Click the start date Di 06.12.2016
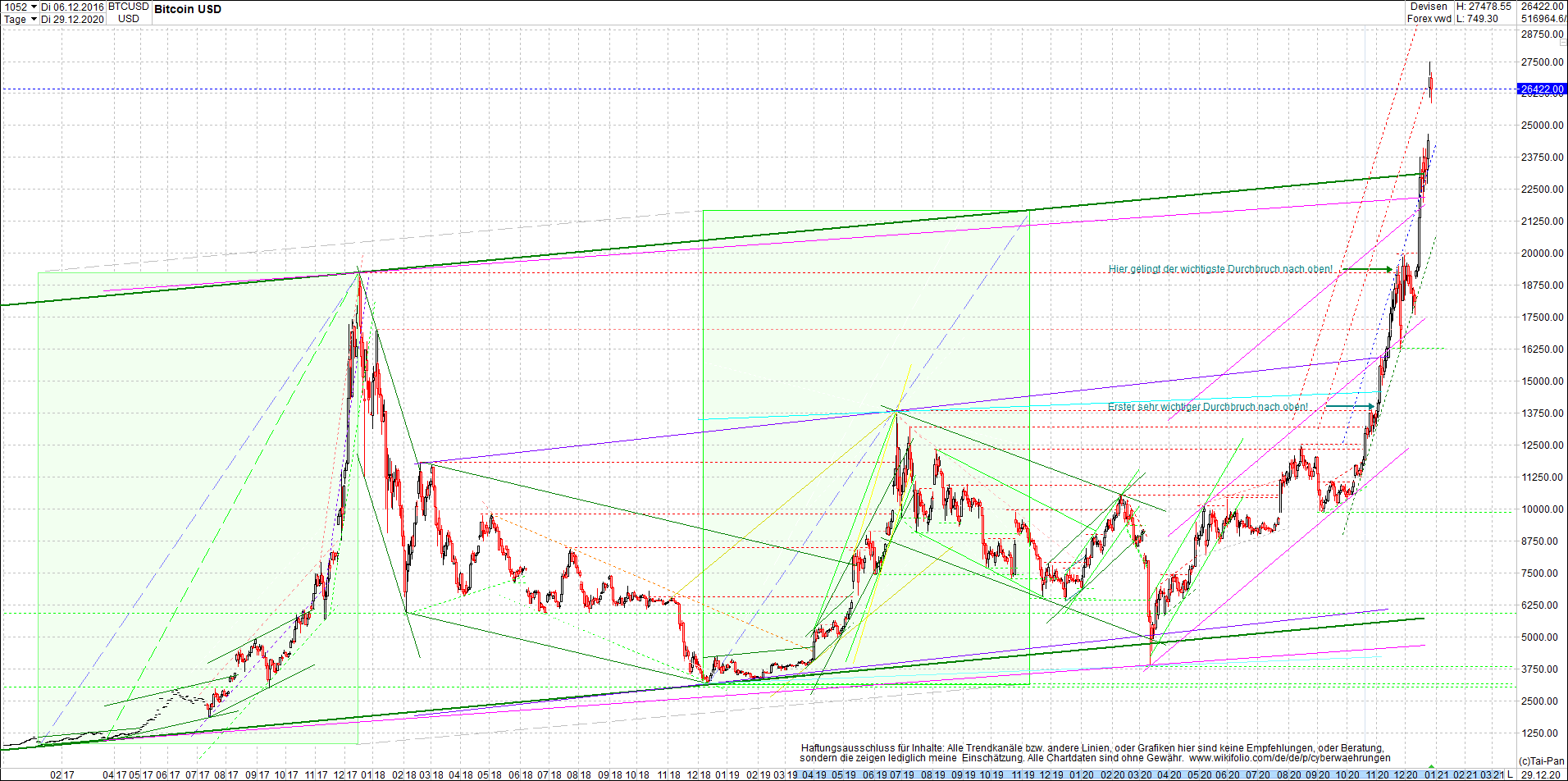Viewport: 1568px width, 781px height. [73, 7]
